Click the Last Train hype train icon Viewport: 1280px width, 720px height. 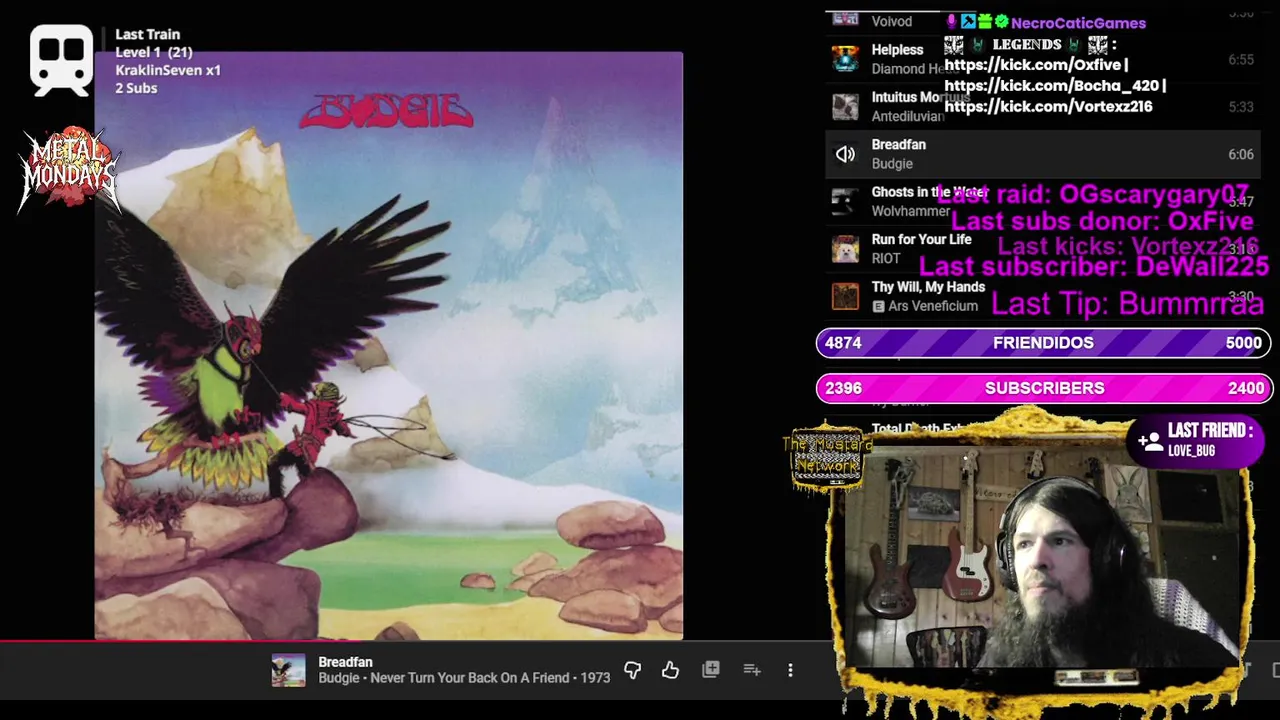click(61, 60)
